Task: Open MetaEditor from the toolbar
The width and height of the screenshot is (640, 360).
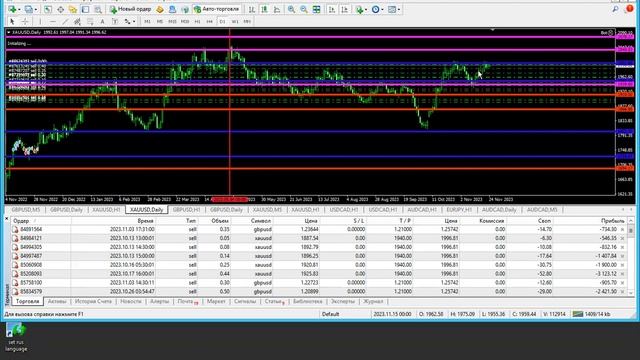Action: pos(160,9)
